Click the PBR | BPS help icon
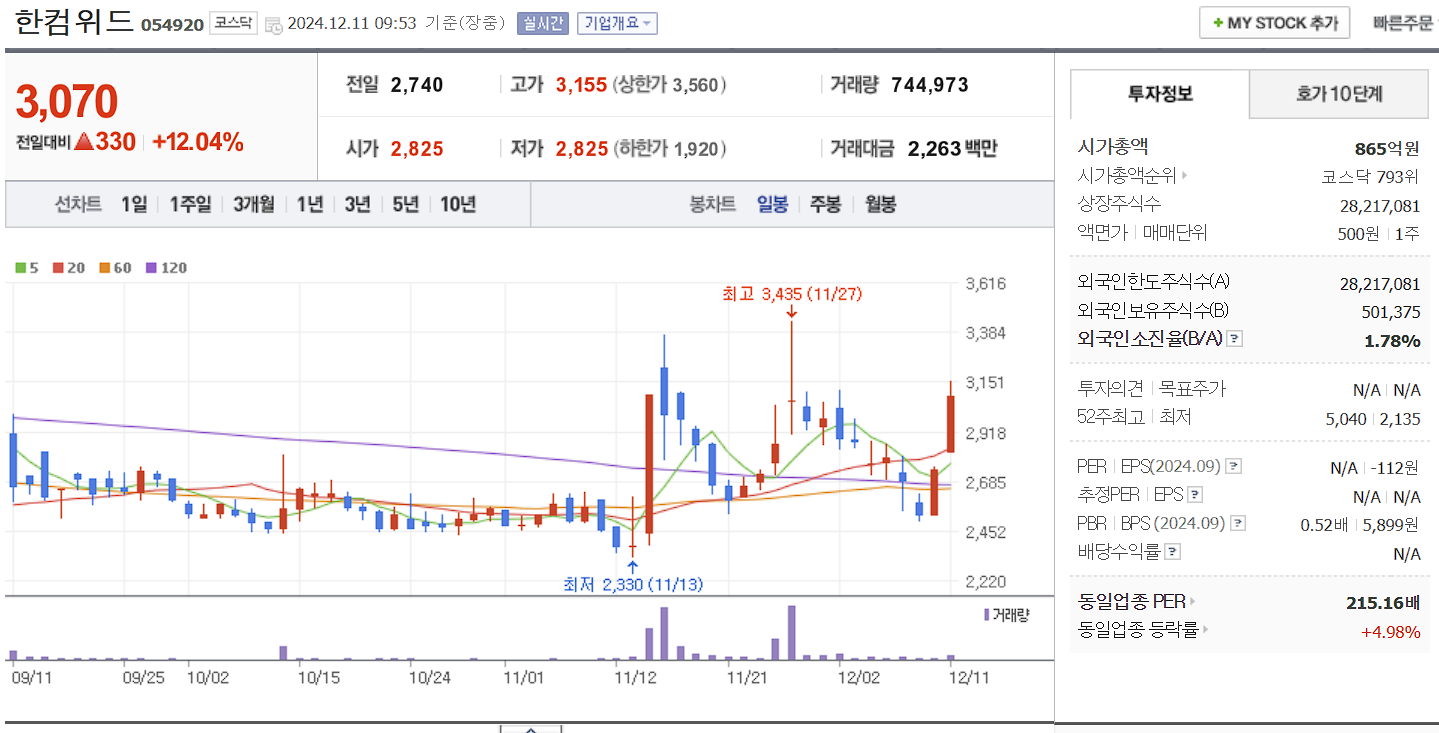 tap(1237, 523)
